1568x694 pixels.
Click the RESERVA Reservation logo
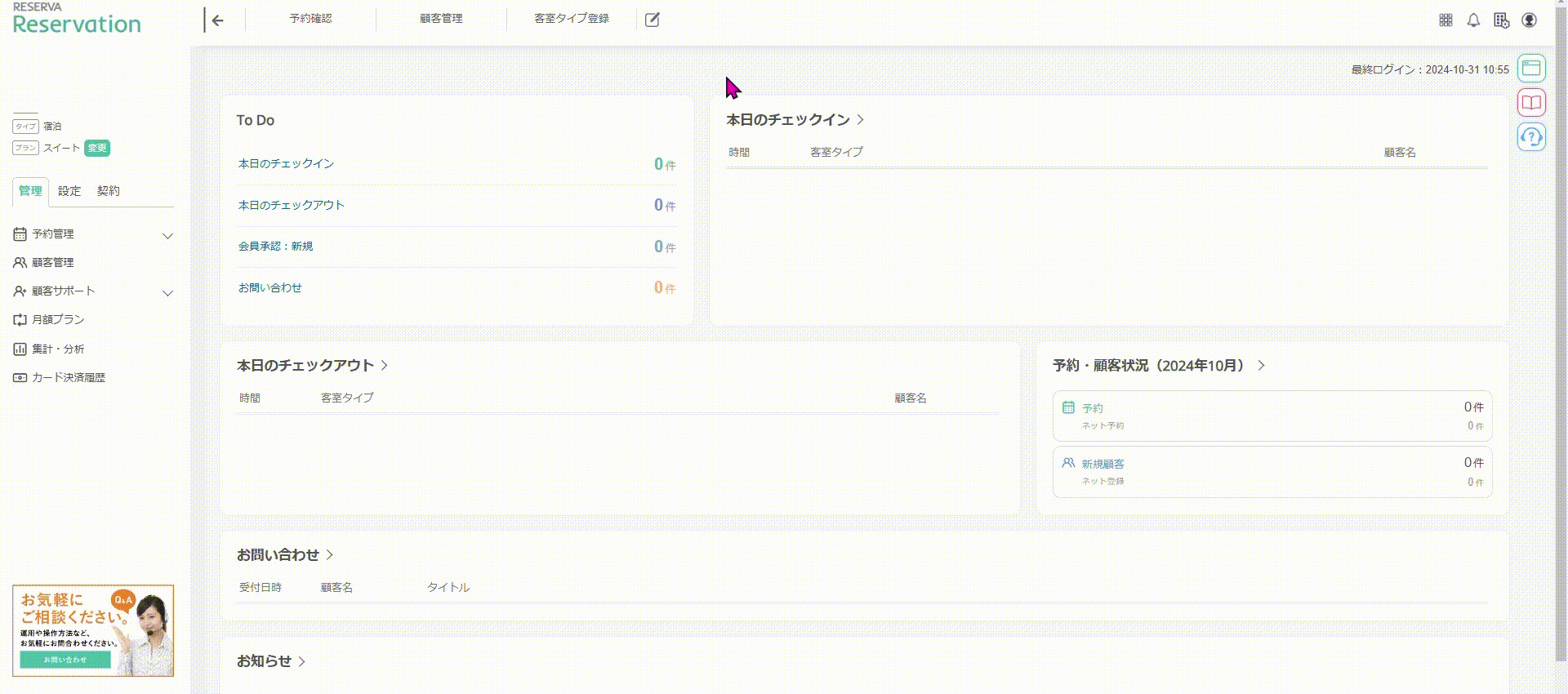pos(77,18)
